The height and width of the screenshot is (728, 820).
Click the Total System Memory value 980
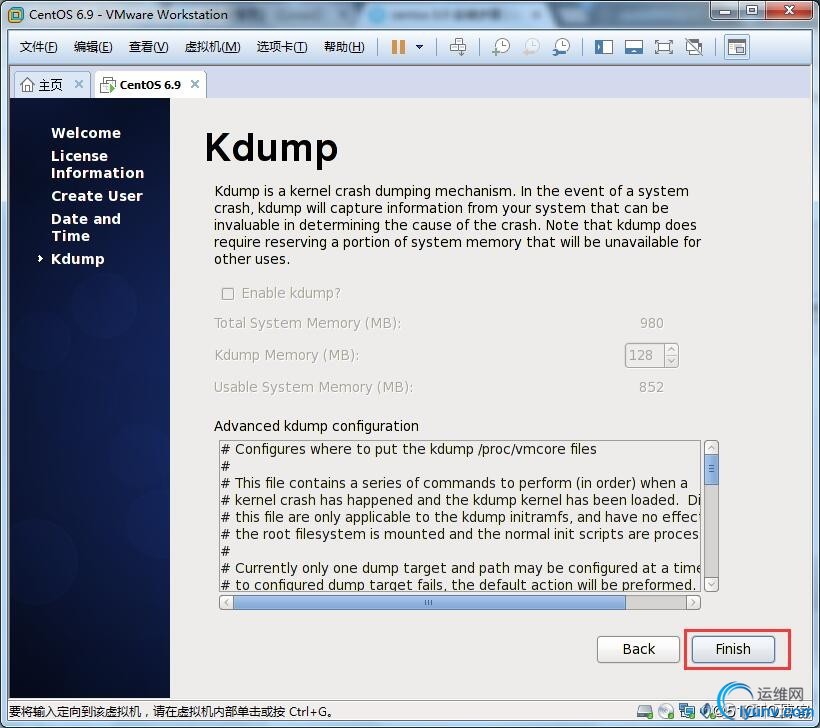click(x=652, y=324)
